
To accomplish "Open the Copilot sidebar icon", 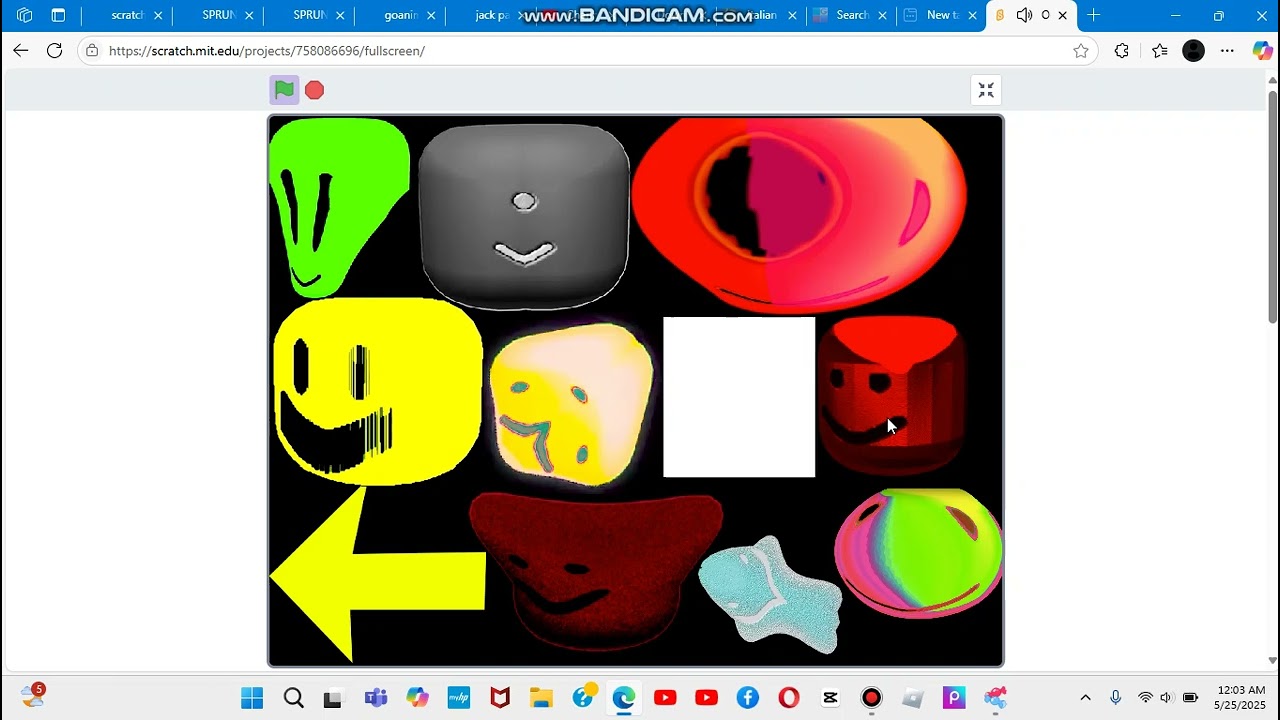I will coord(1262,51).
